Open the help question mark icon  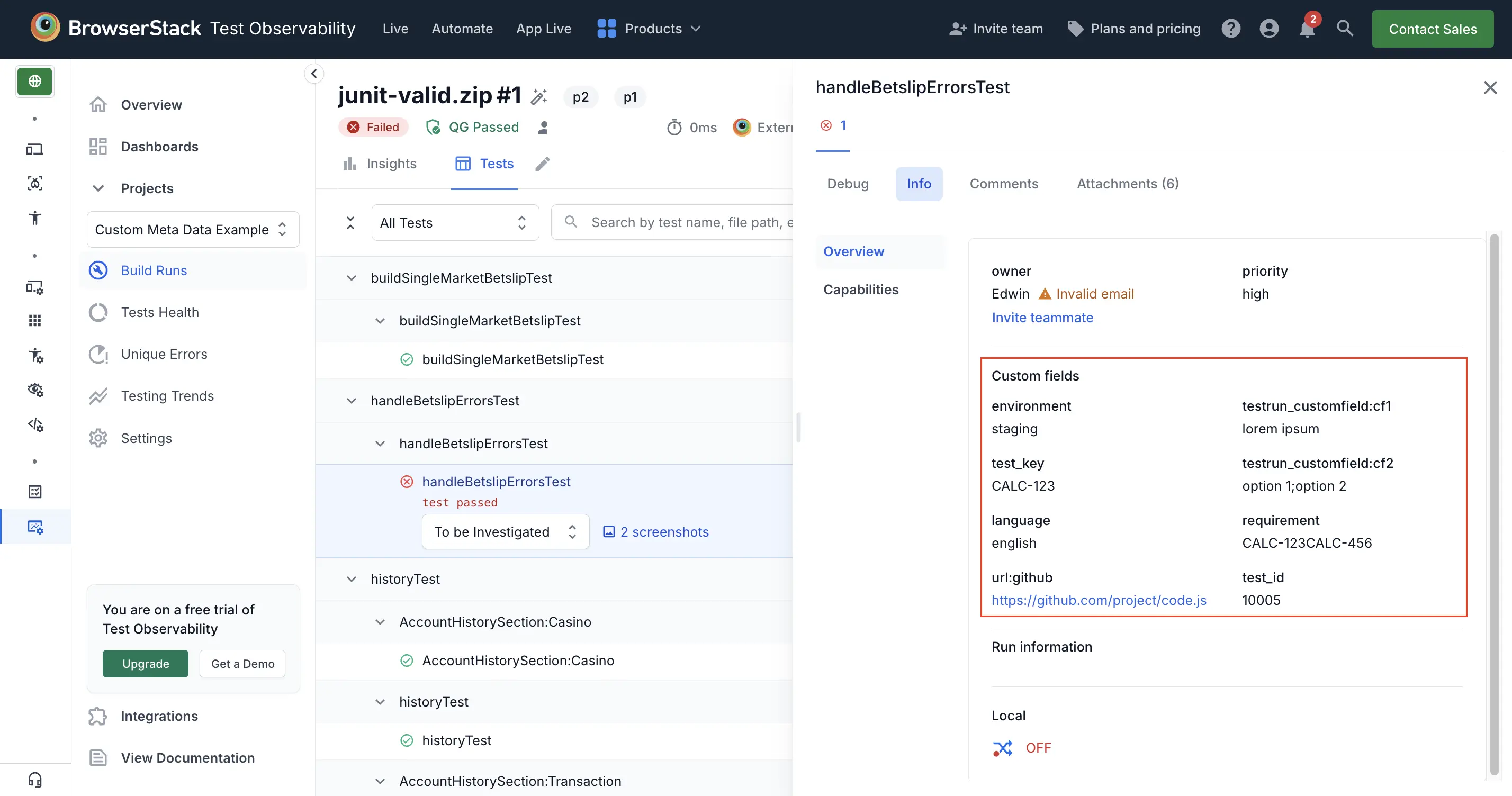tap(1231, 28)
